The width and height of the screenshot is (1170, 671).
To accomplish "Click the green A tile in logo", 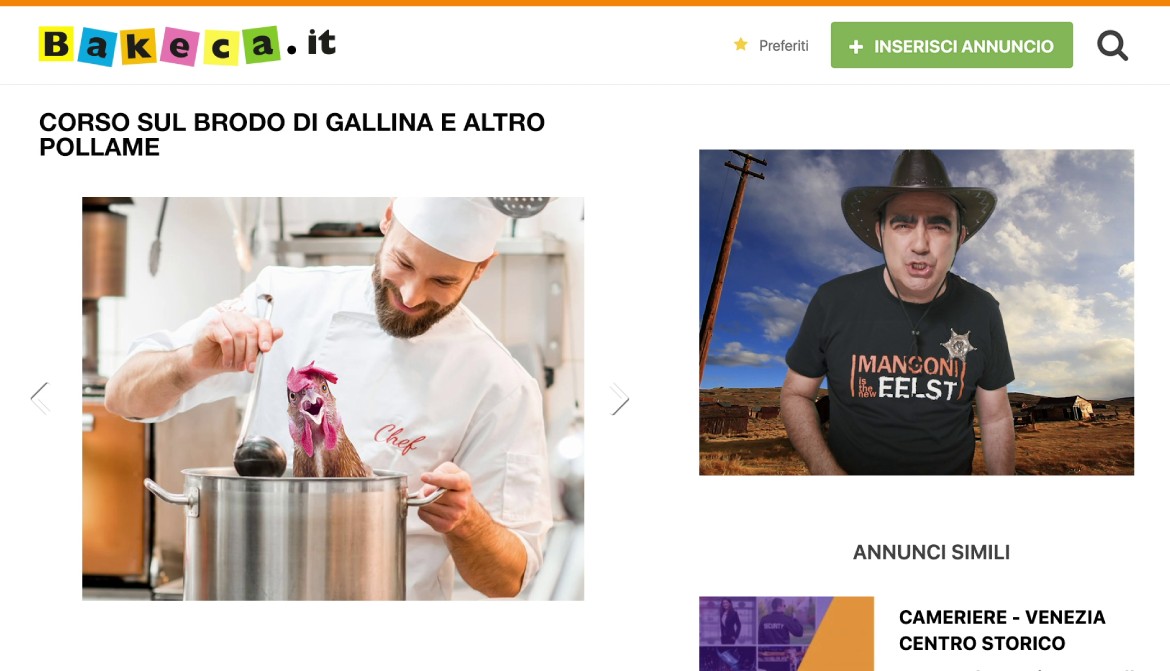I will click(x=261, y=45).
